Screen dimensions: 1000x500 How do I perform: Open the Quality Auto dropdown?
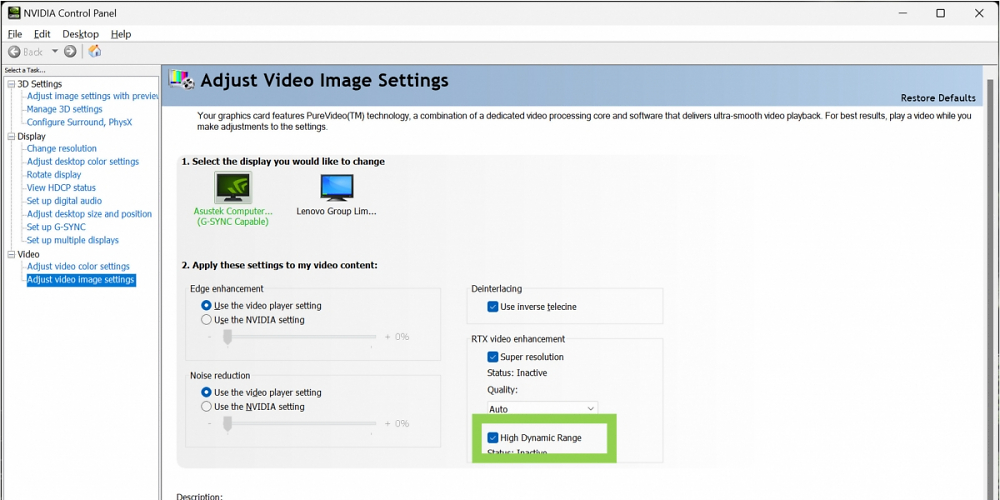(542, 408)
